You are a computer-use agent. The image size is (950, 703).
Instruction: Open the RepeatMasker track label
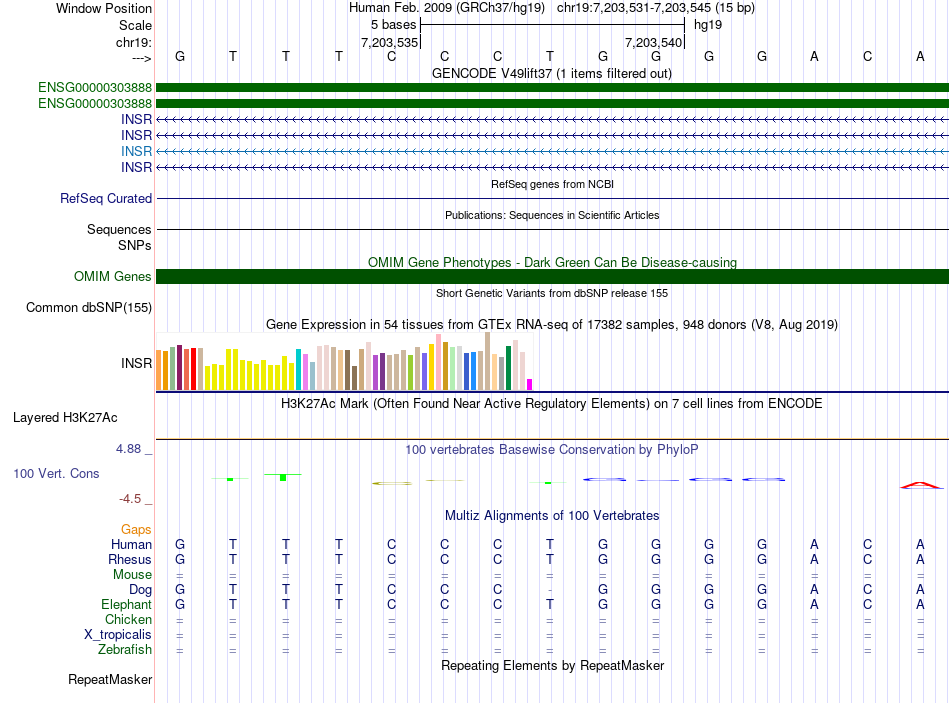click(x=110, y=680)
